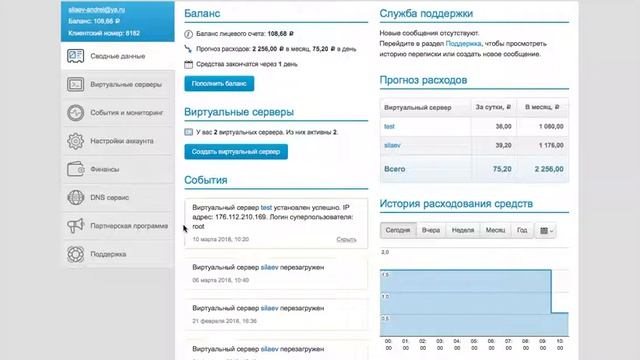Click the Пополнить баланс button

click(219, 84)
